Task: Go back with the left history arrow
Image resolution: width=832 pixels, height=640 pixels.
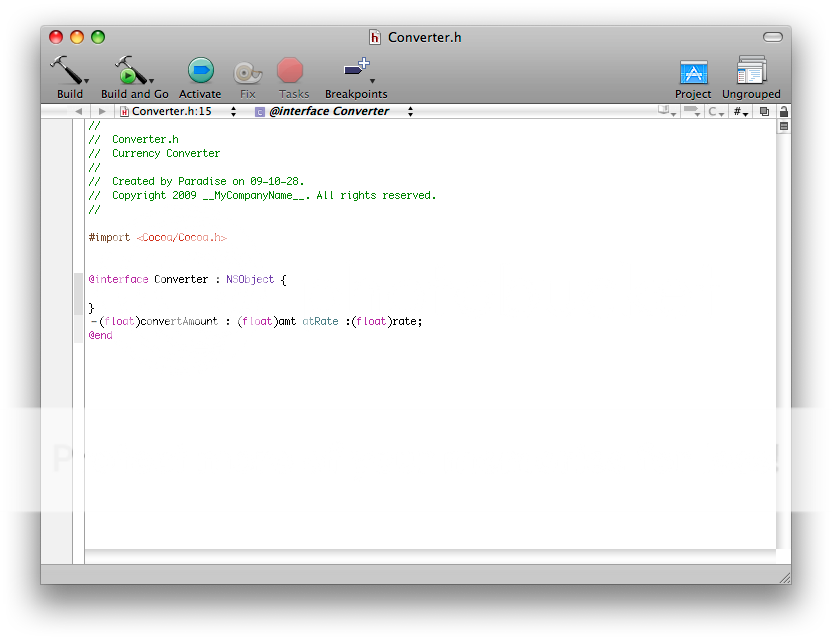Action: point(79,111)
